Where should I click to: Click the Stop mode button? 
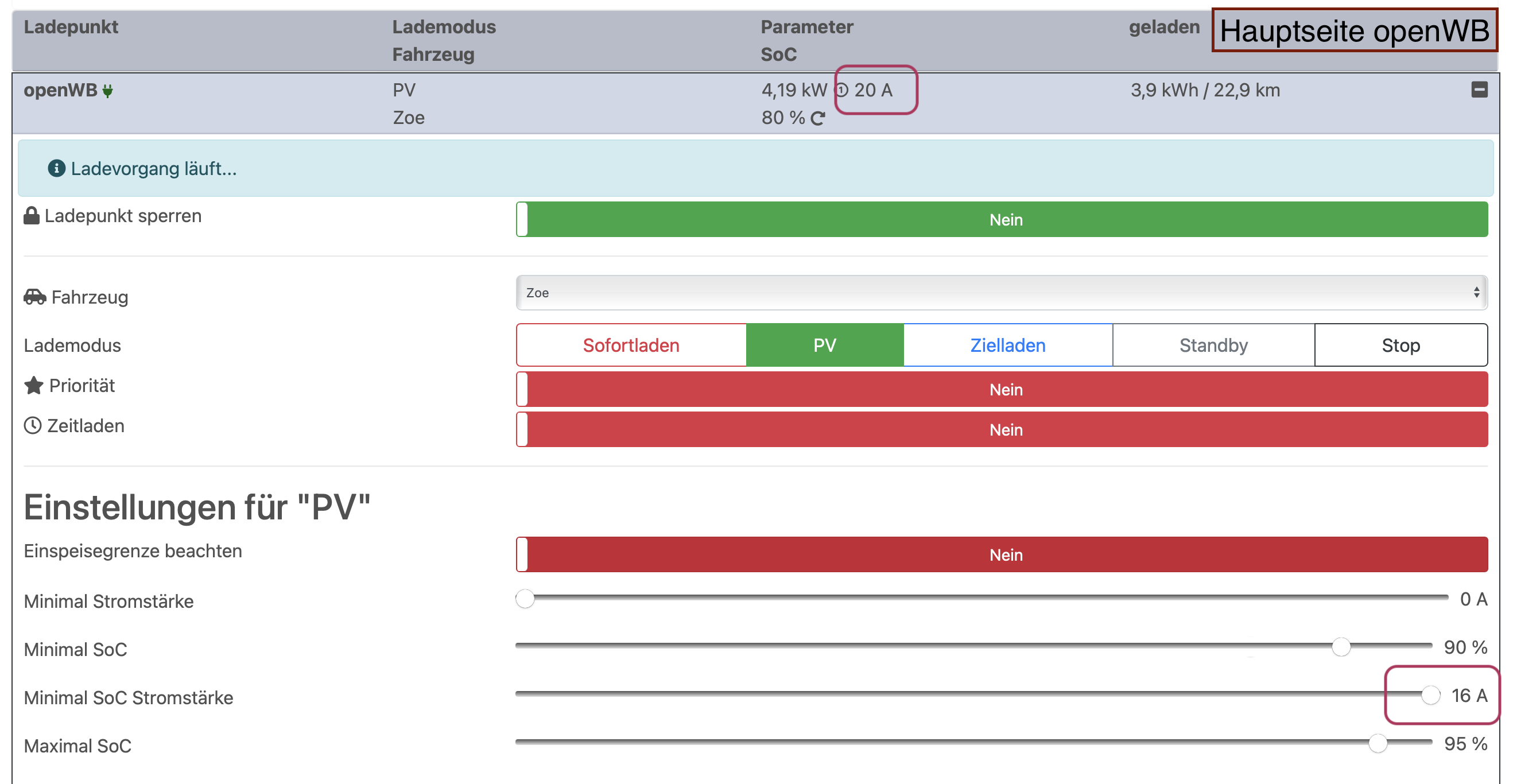(1401, 346)
